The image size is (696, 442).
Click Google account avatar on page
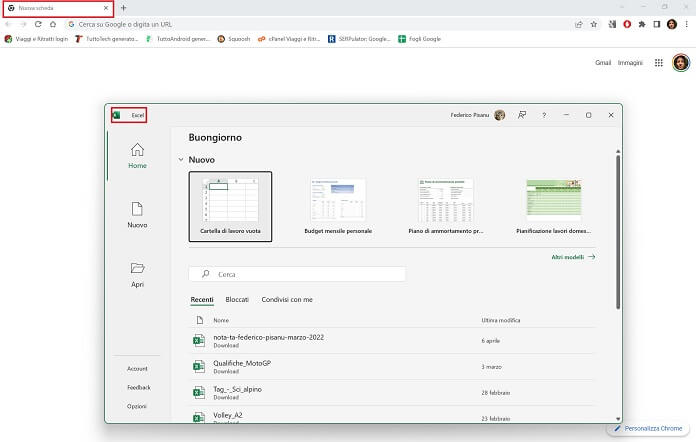click(681, 63)
